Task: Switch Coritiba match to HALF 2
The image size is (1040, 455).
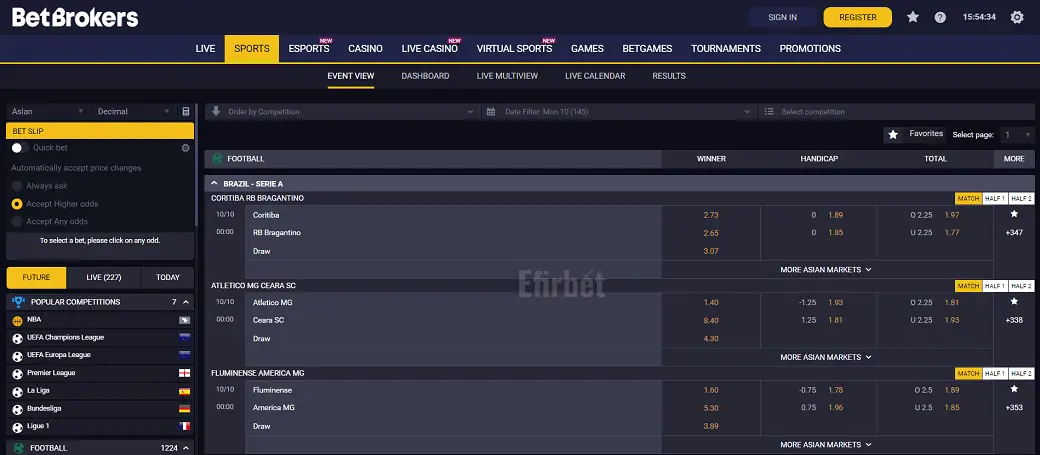Action: [1021, 198]
